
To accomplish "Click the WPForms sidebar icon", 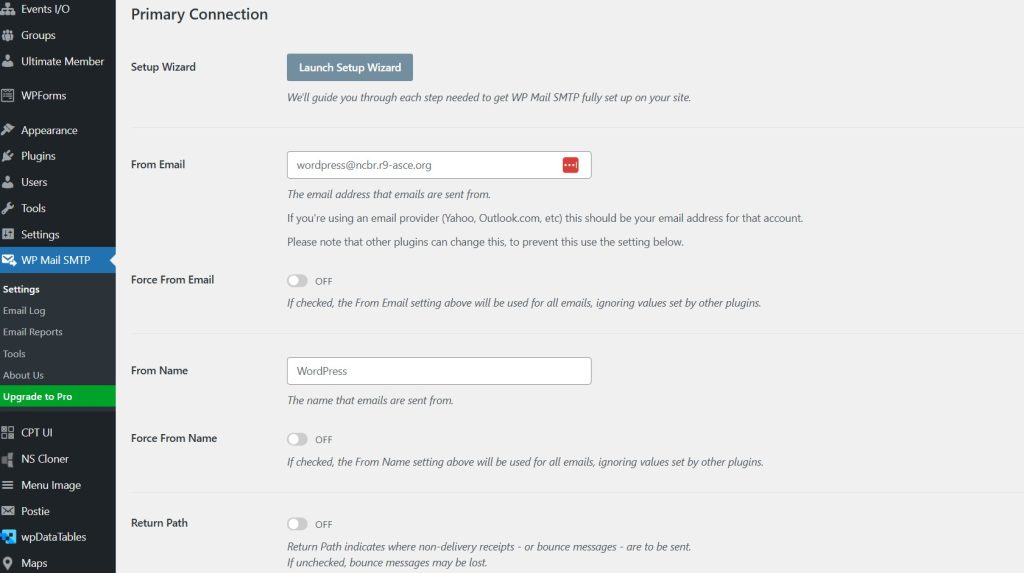I will click(9, 96).
